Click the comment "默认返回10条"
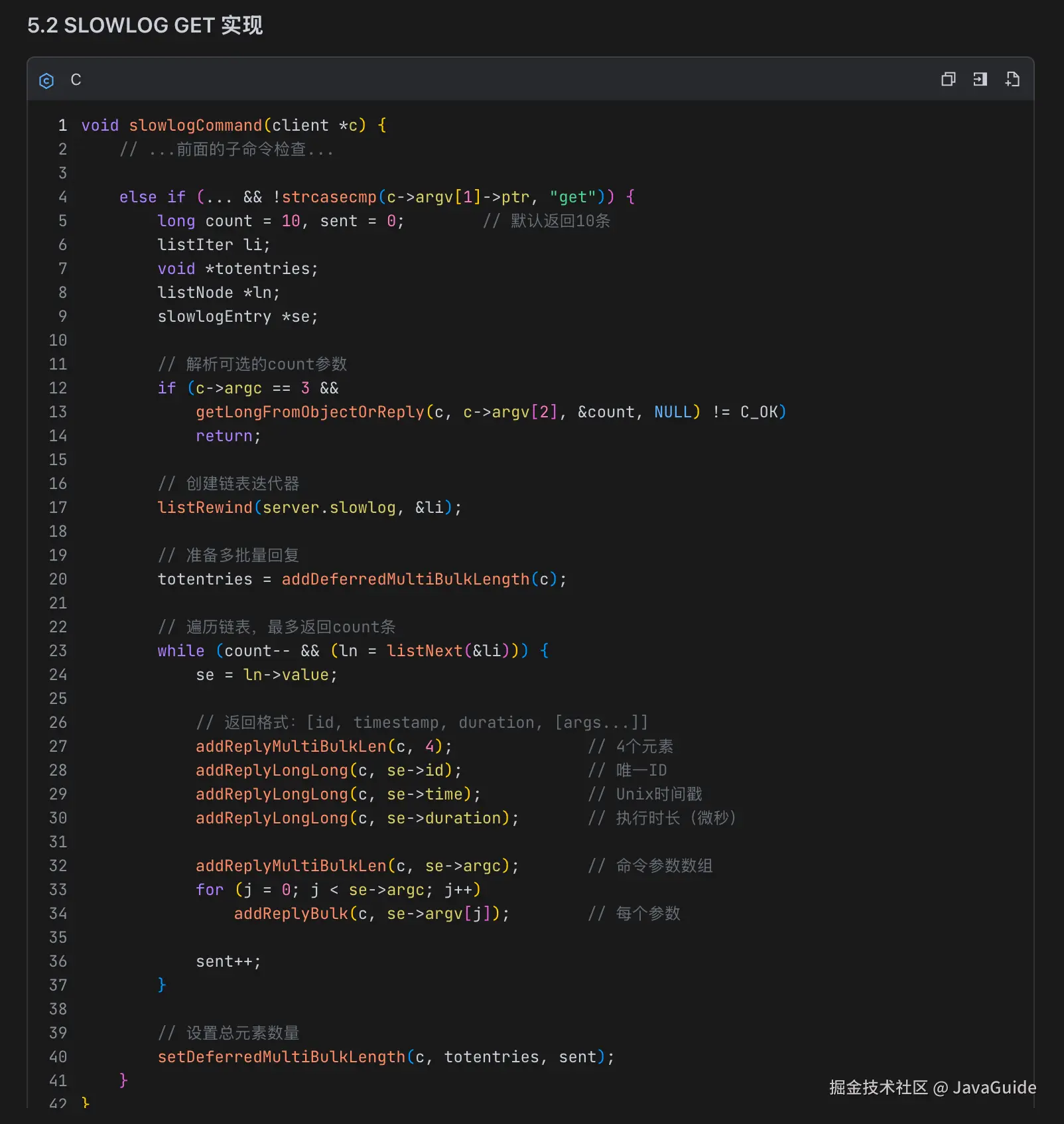 [x=561, y=221]
